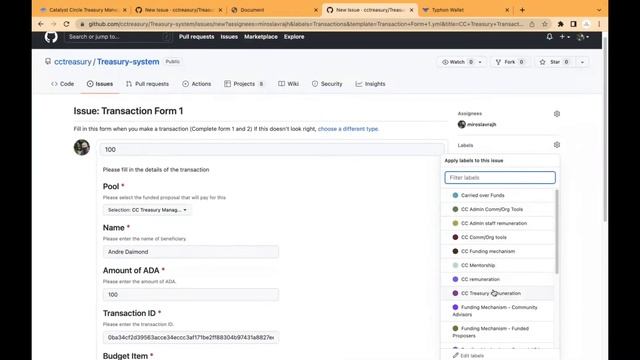Open the Pull requests repository tab
This screenshot has height=360, width=640.
[x=147, y=84]
